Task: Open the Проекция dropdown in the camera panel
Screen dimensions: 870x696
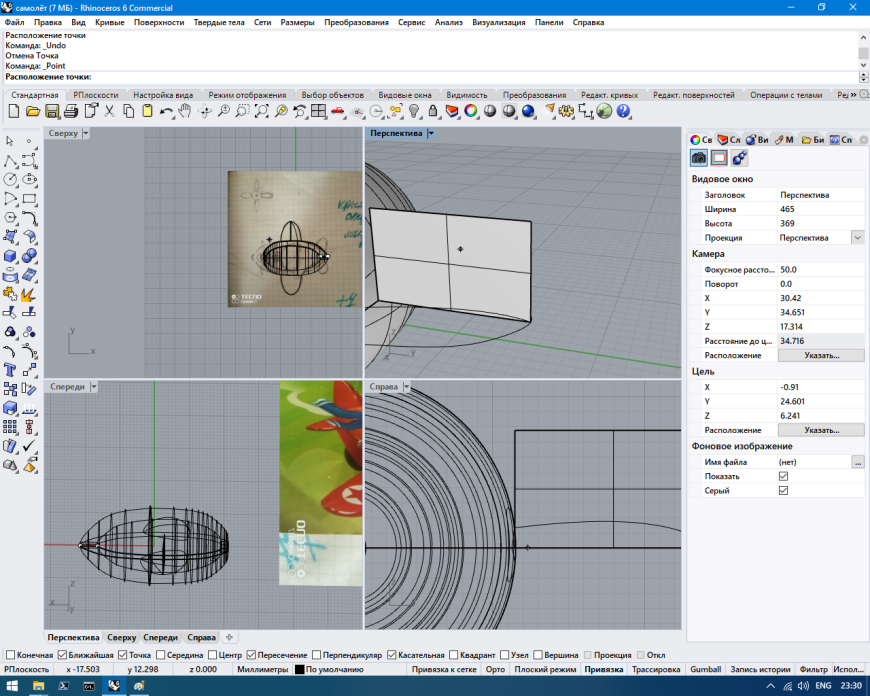Action: tap(857, 237)
